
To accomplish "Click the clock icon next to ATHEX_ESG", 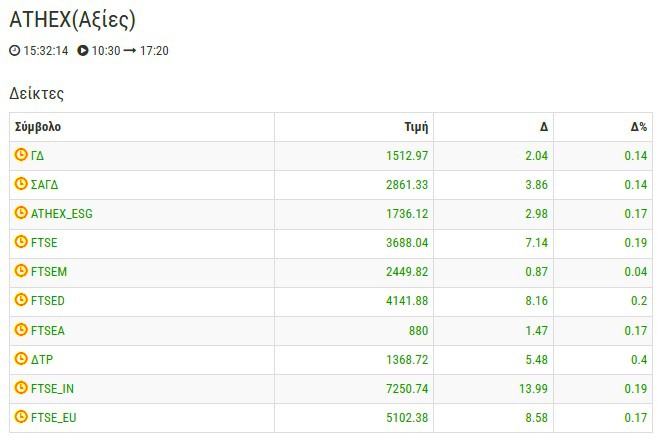I will pos(21,214).
